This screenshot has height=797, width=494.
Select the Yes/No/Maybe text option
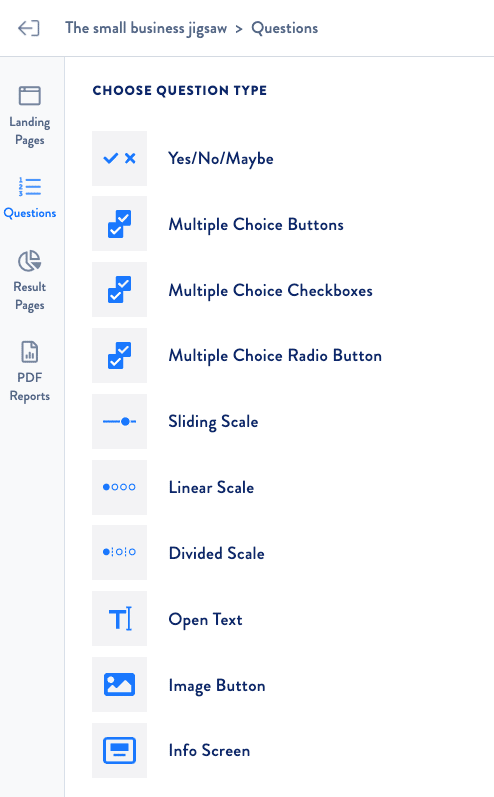(221, 159)
